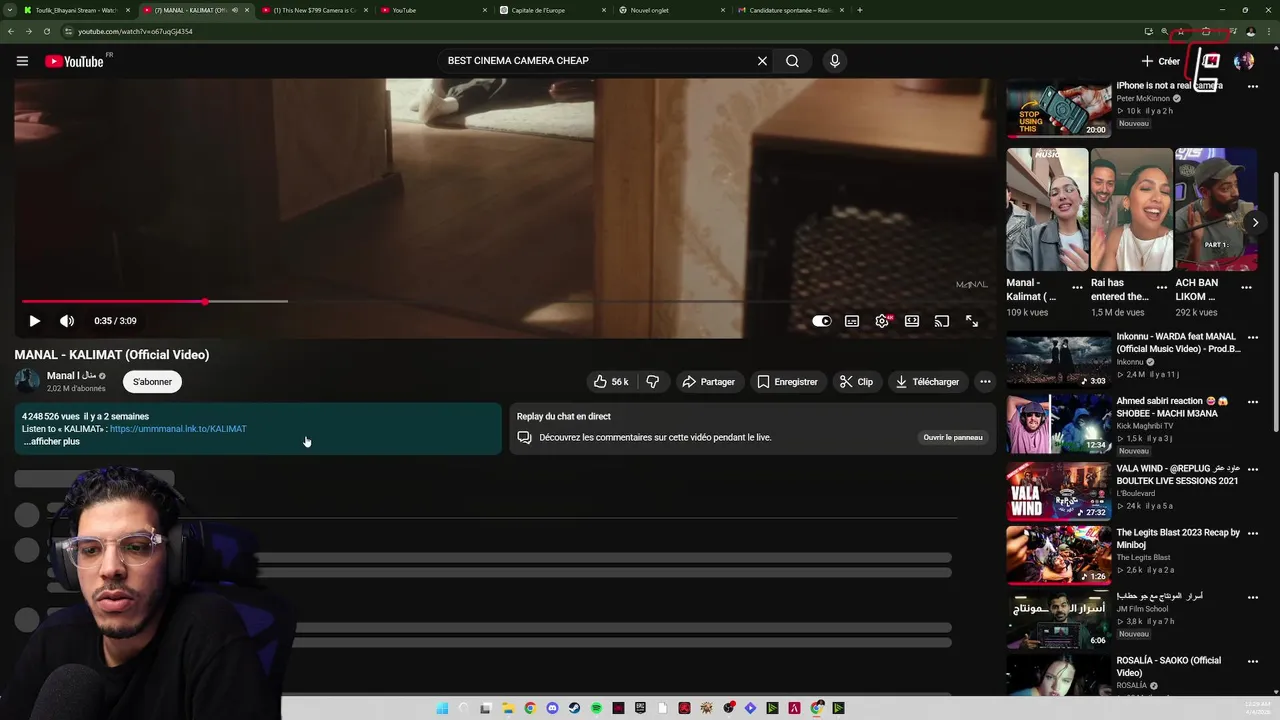Like the video with 56 k
Image resolution: width=1280 pixels, height=720 pixels.
611,382
